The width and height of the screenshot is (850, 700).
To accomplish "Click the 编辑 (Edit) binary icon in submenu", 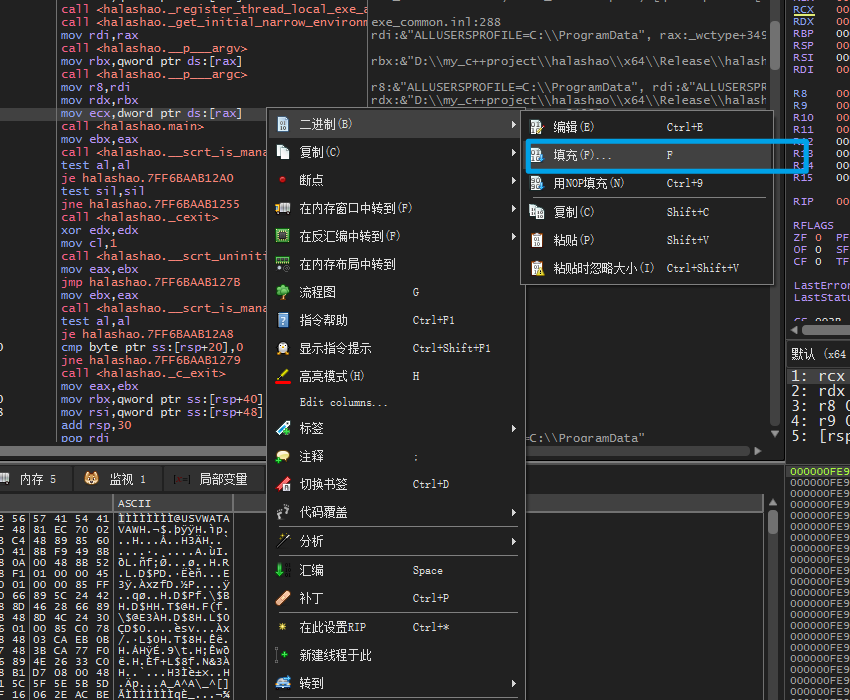I will tap(536, 127).
